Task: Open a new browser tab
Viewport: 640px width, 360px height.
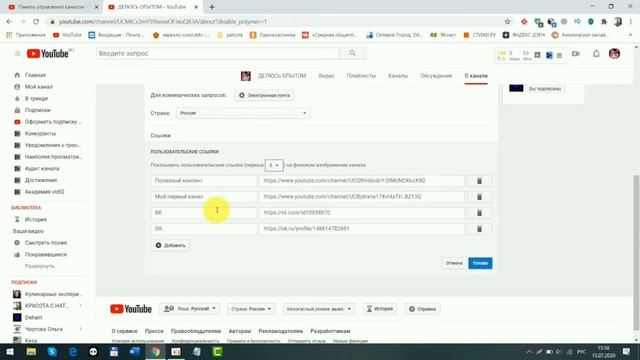Action: point(212,7)
